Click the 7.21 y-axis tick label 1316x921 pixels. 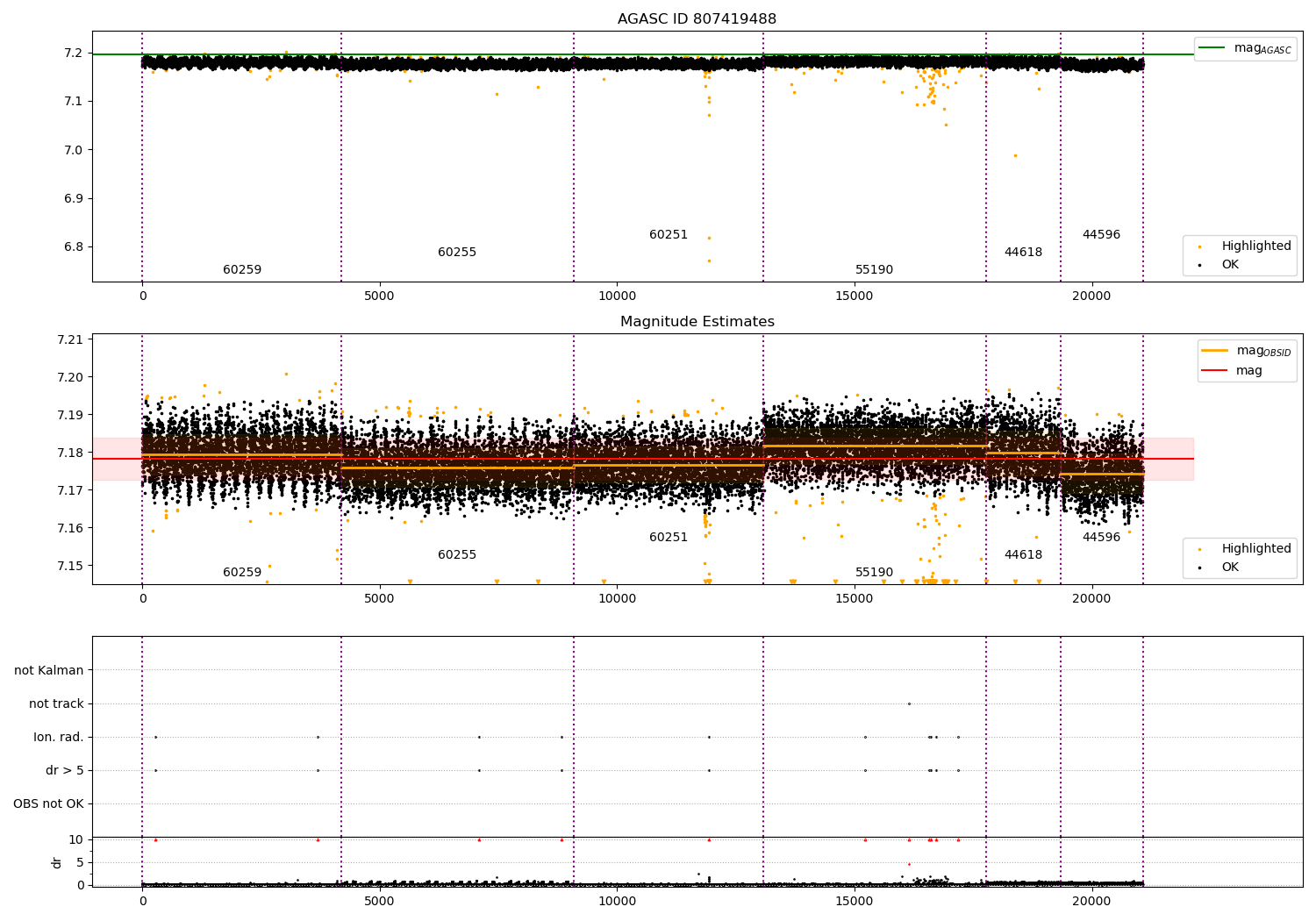(x=69, y=339)
